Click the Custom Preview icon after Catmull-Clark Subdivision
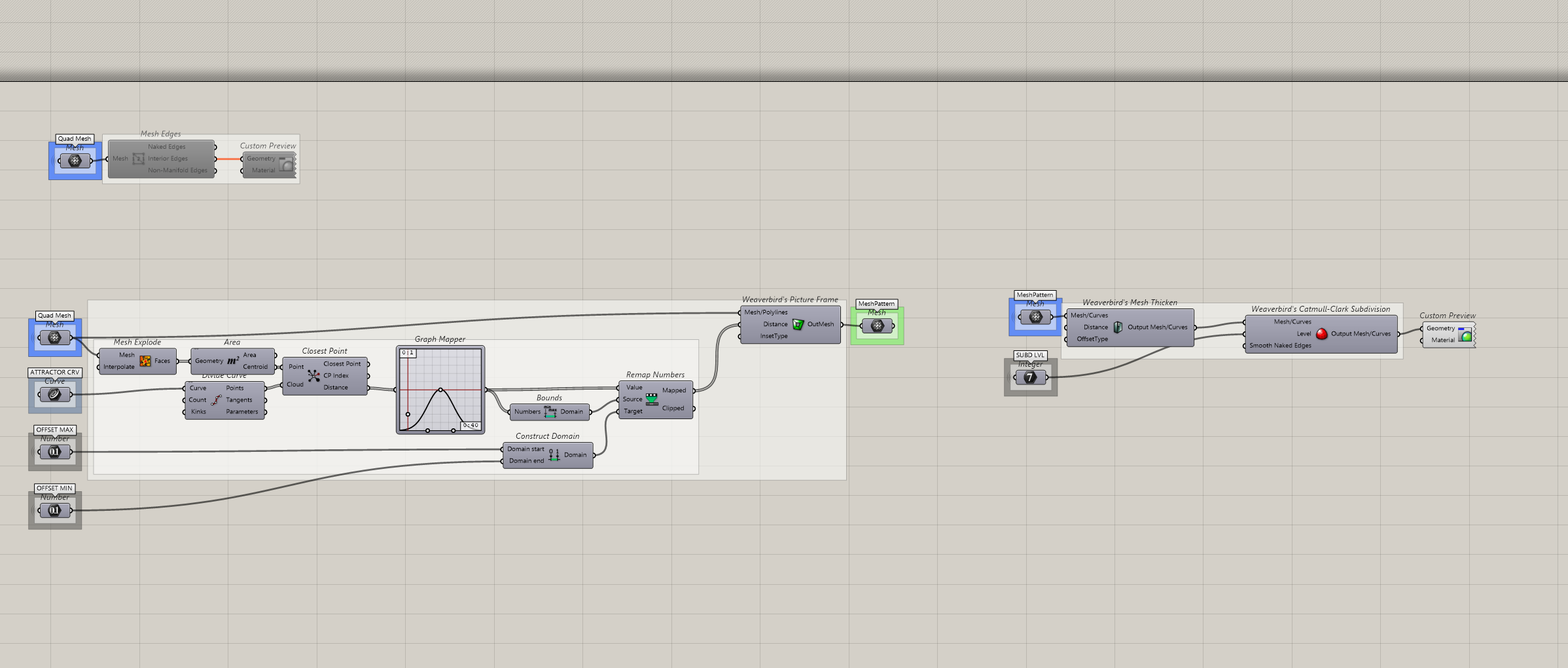 [1465, 335]
